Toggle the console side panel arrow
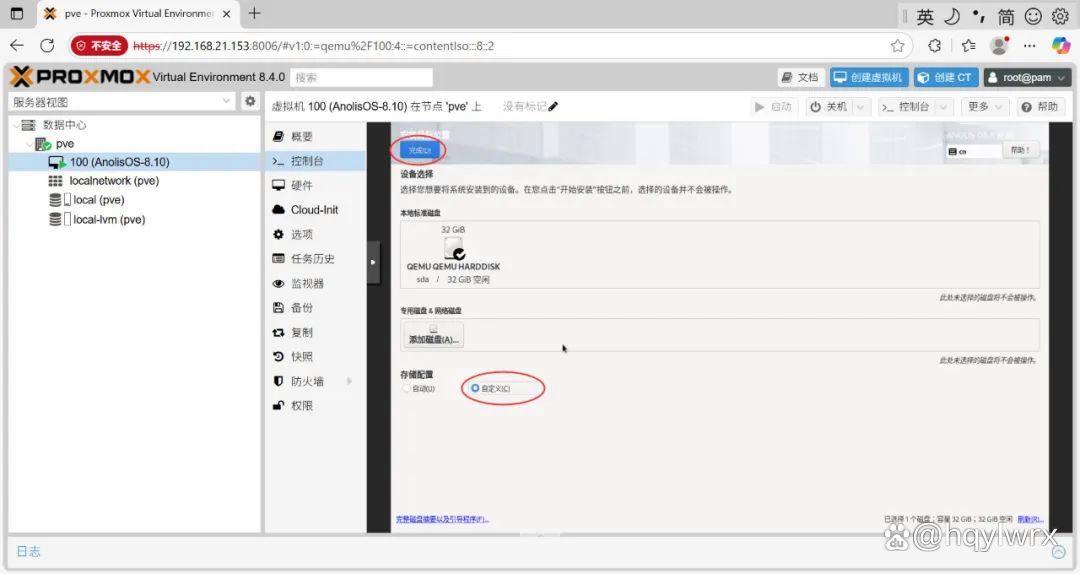Screen dimensions: 1080x574 point(373,263)
